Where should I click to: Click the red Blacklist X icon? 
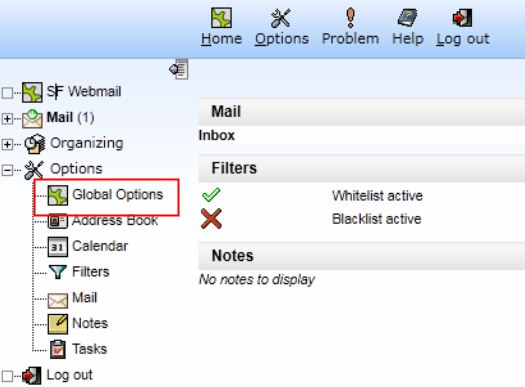tap(211, 219)
